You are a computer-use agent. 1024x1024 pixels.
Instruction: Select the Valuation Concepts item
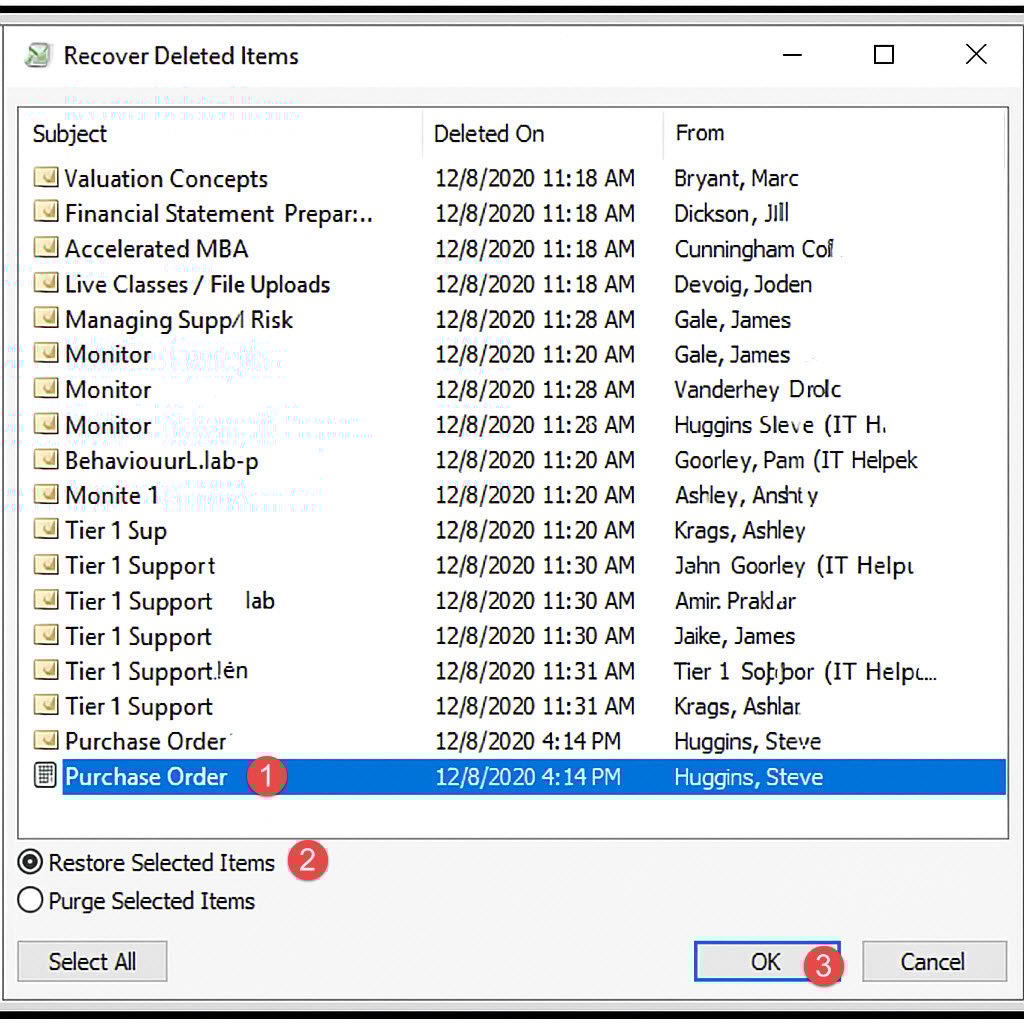click(x=166, y=178)
